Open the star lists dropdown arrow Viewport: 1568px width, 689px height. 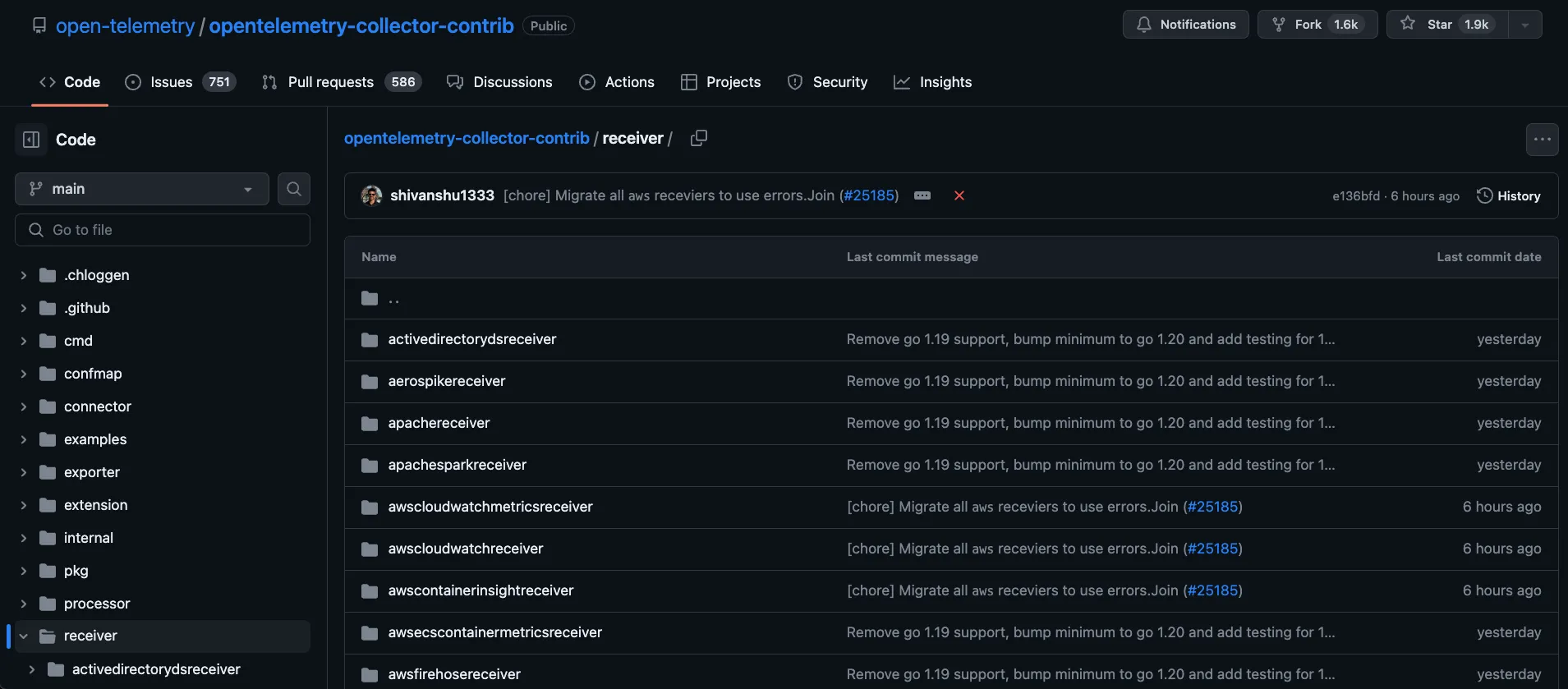tap(1525, 25)
